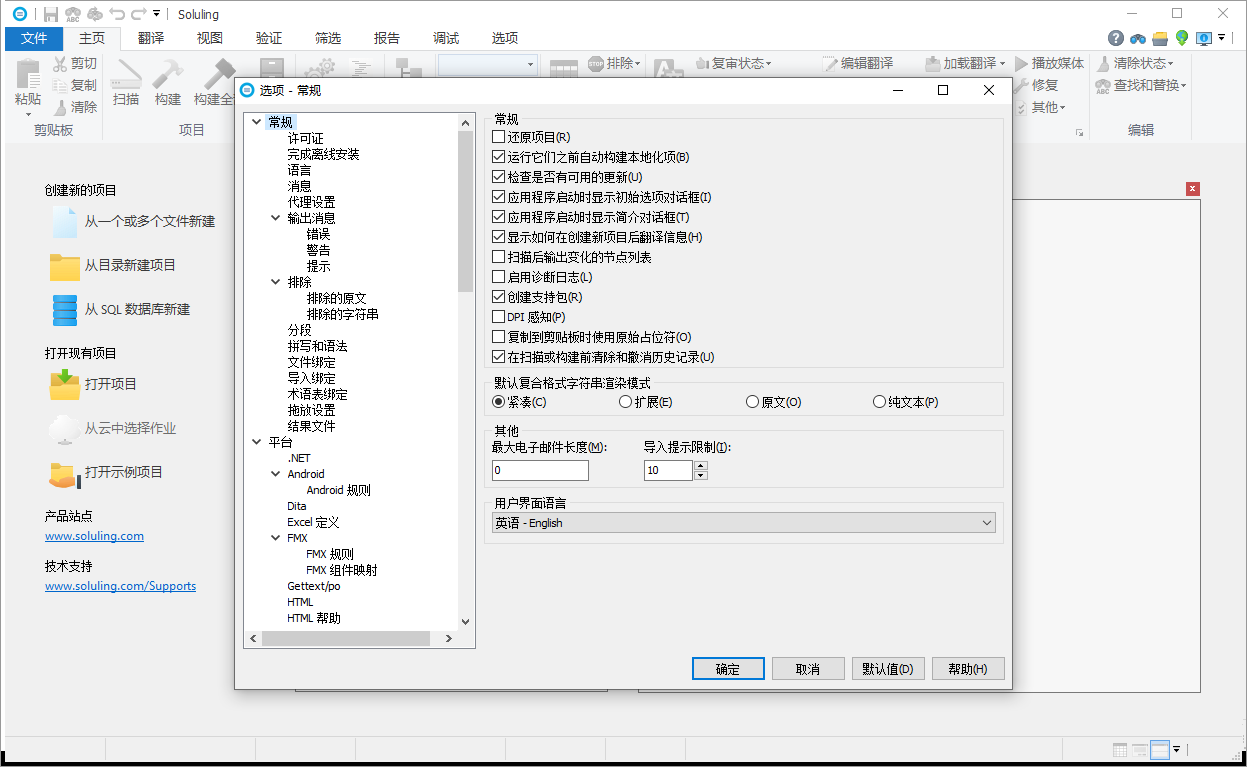
Task: Click the 确定 button to confirm
Action: tap(728, 668)
